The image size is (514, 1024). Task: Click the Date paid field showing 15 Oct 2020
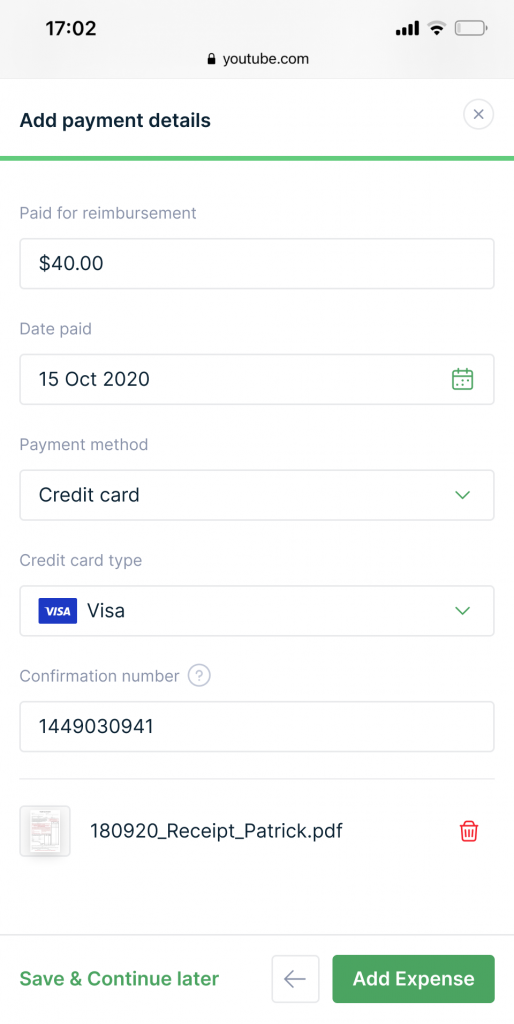click(x=257, y=379)
